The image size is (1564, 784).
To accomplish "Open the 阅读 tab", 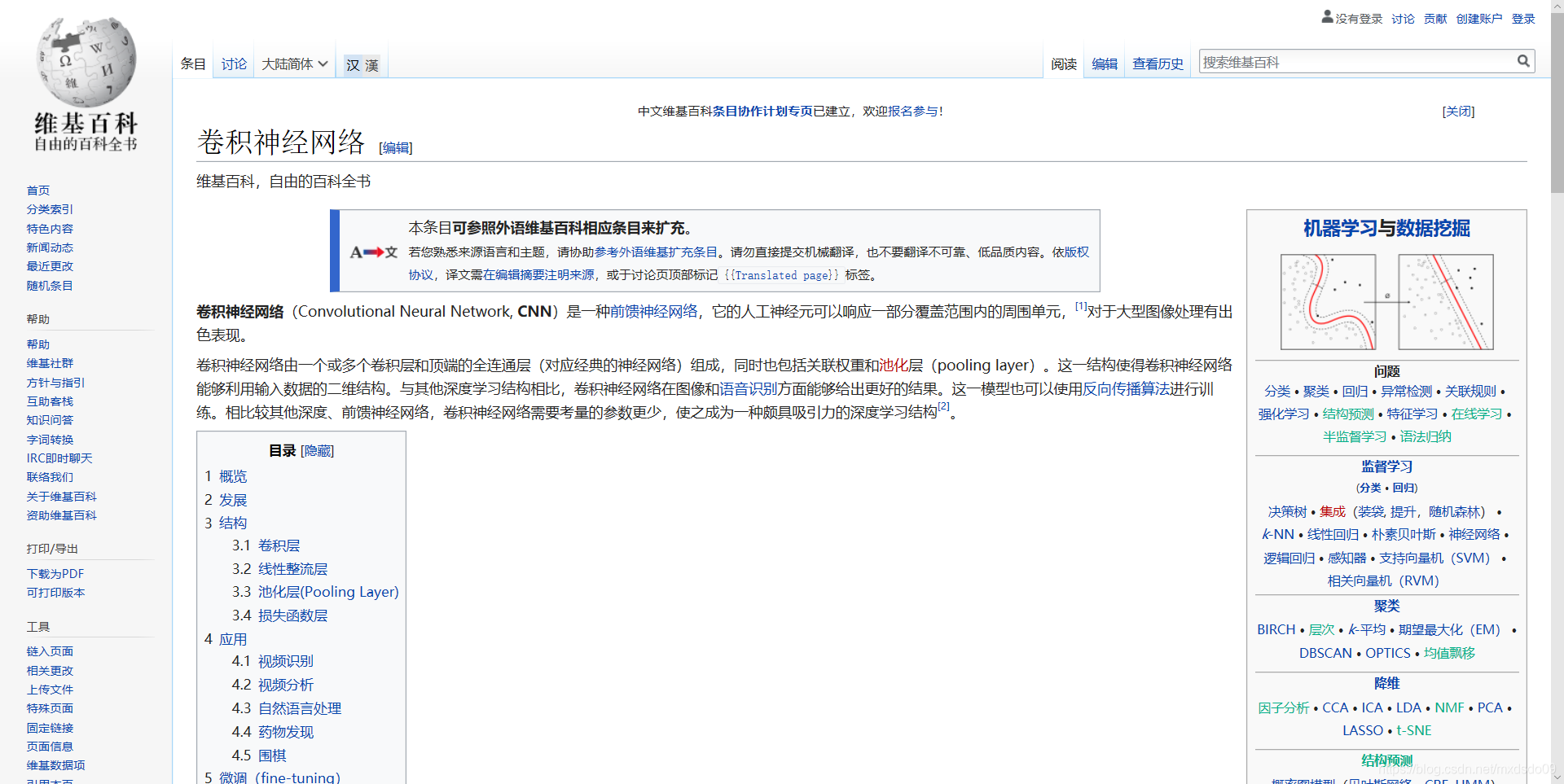I will click(1063, 64).
